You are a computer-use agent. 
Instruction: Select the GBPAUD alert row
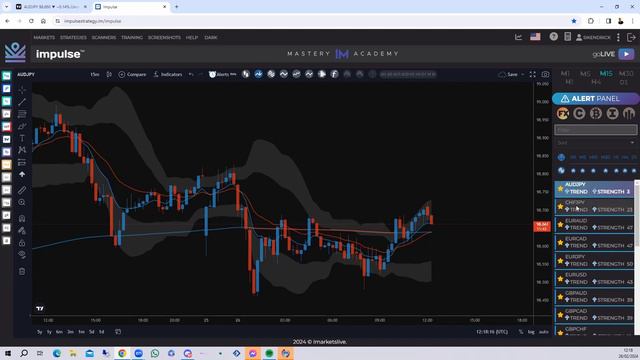(594, 296)
